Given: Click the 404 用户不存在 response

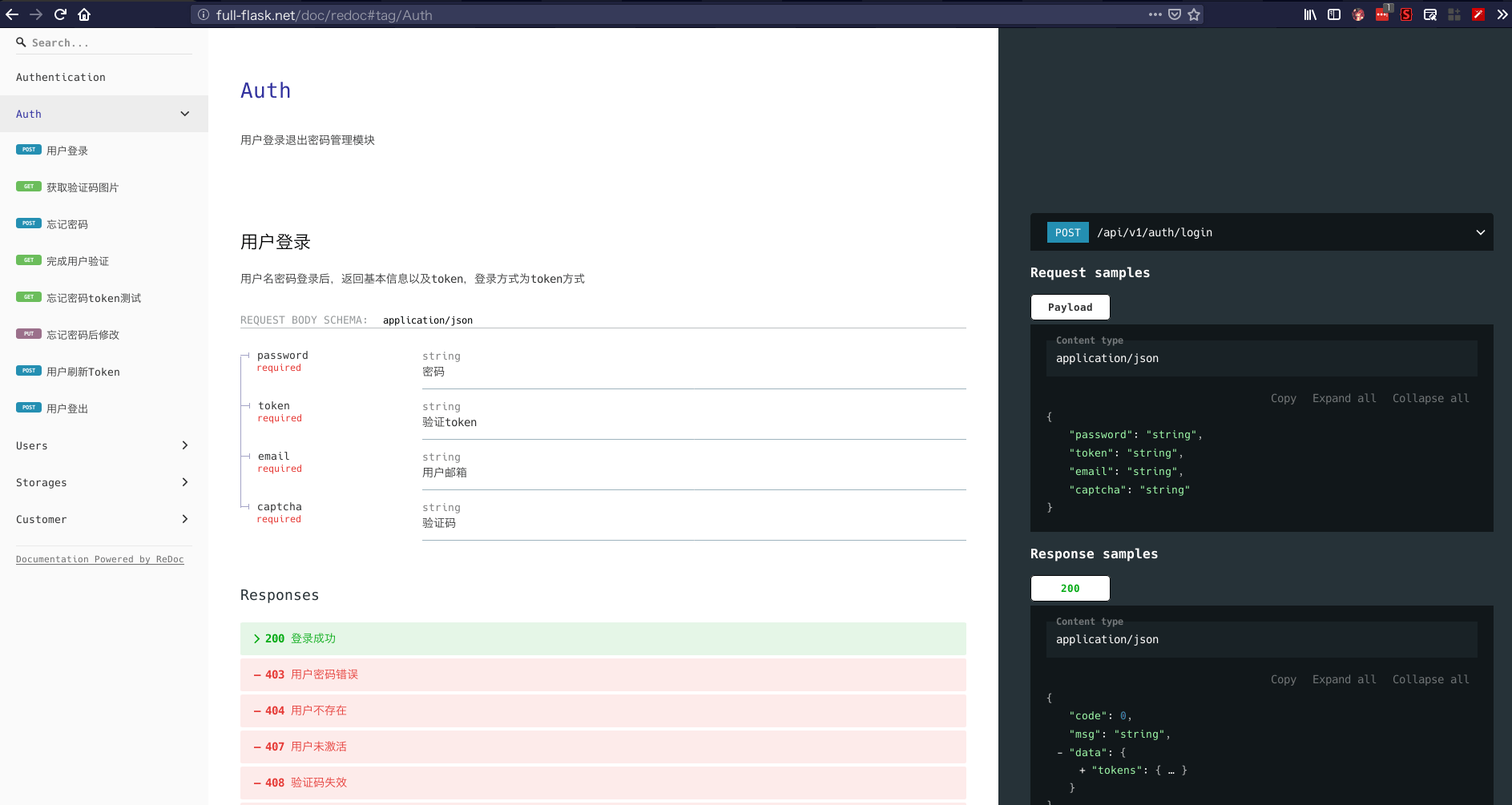Looking at the screenshot, I should click(x=603, y=710).
